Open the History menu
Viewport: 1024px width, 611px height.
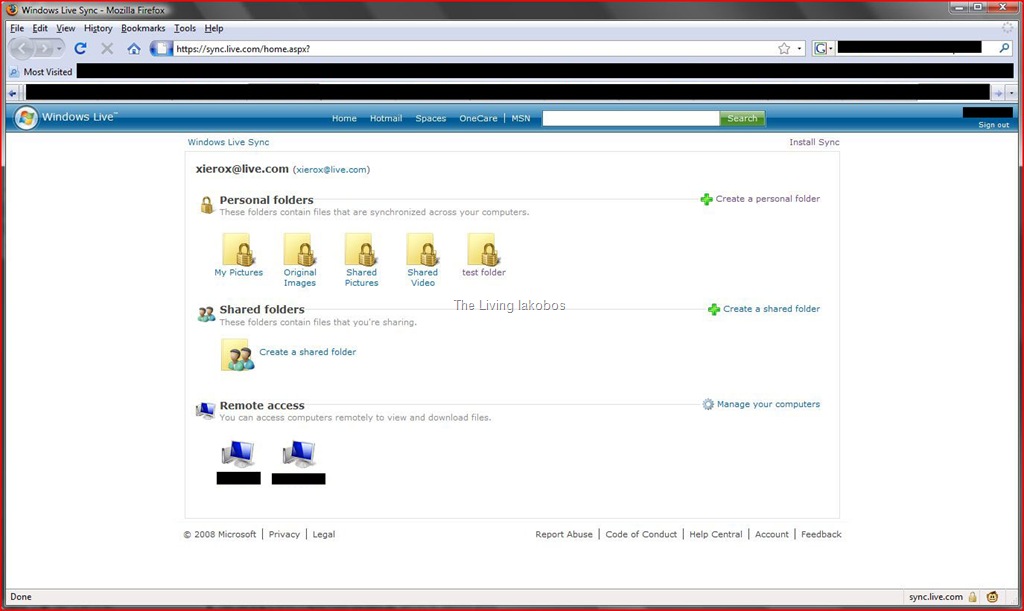98,28
